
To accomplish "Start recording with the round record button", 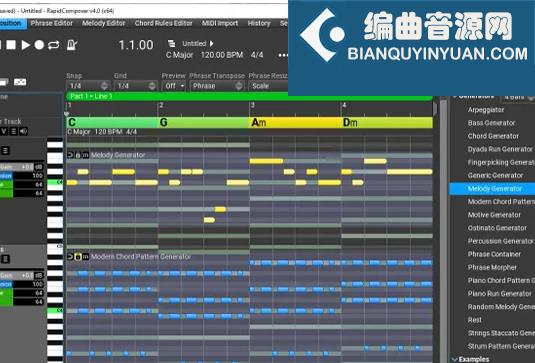I will tap(39, 45).
